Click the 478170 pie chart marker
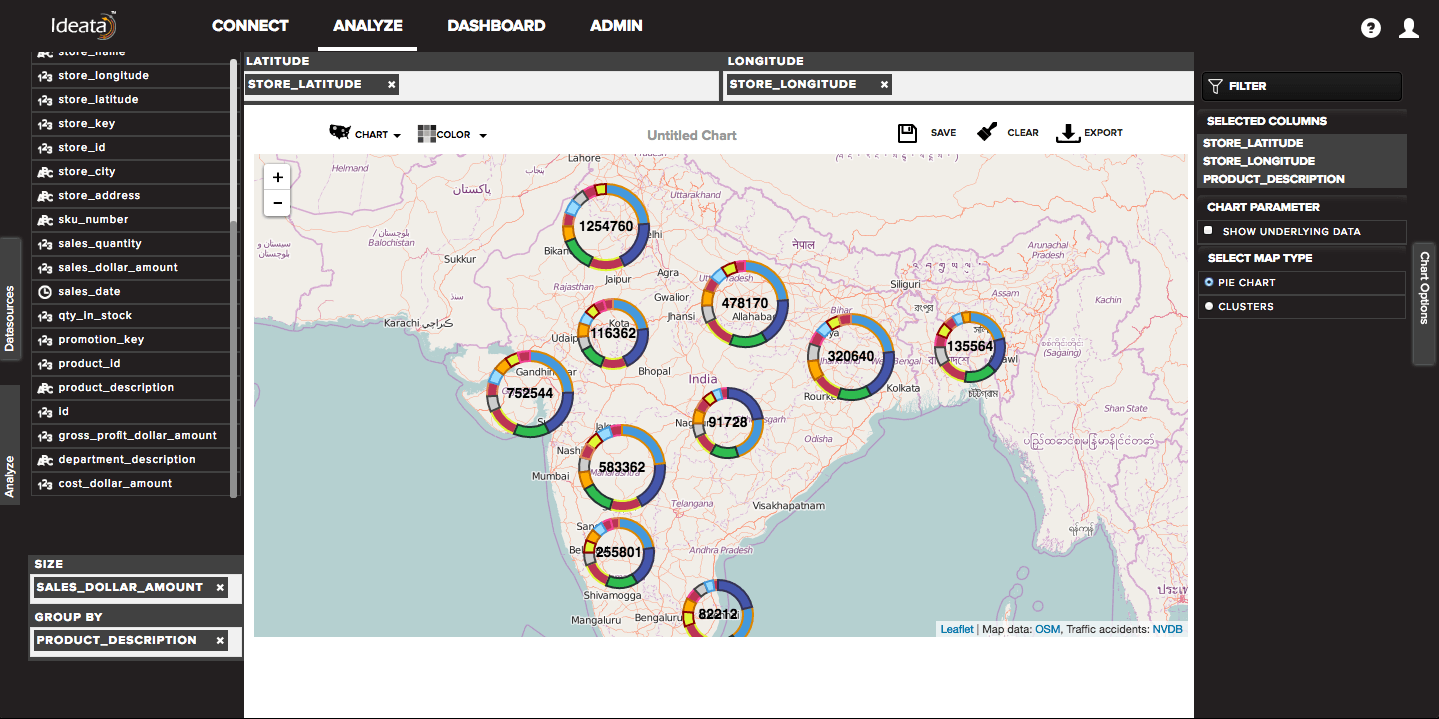The height and width of the screenshot is (719, 1439). pyautogui.click(x=745, y=303)
